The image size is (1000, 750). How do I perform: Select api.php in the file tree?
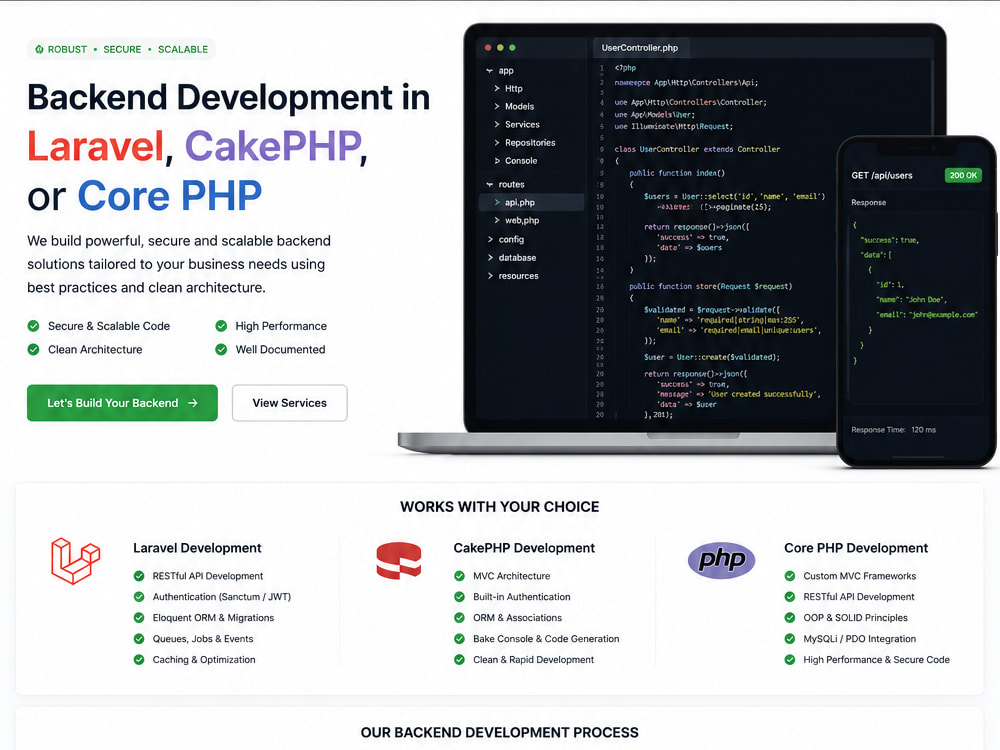531,202
